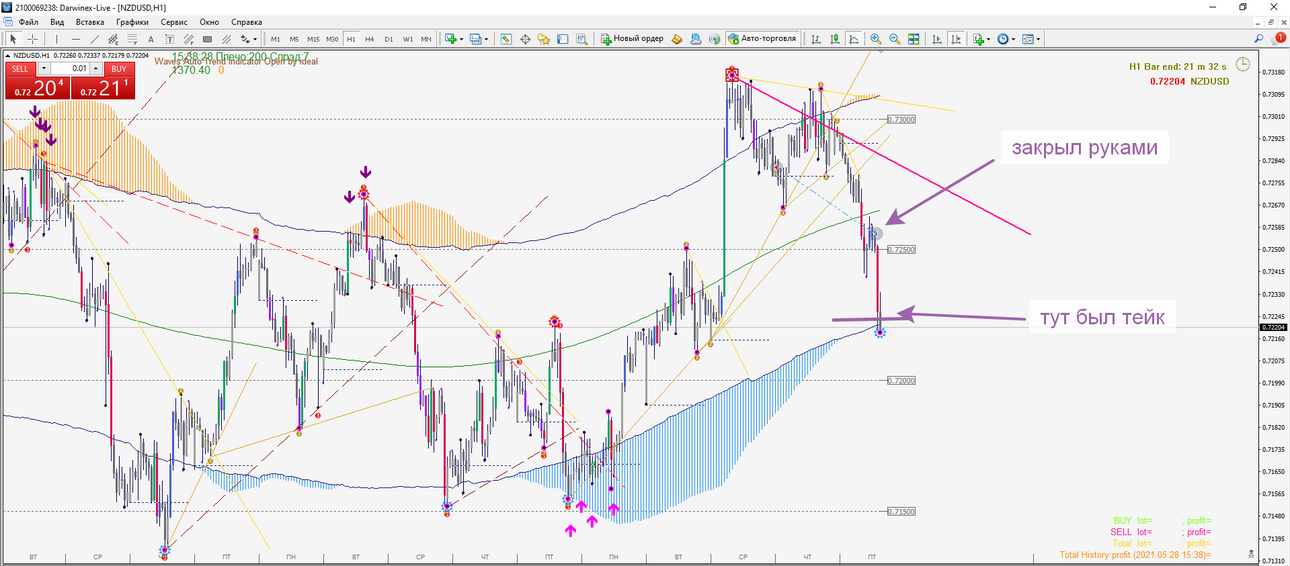Open the Strategy Tester icon
Screen dimensions: 1290x566
(581, 39)
